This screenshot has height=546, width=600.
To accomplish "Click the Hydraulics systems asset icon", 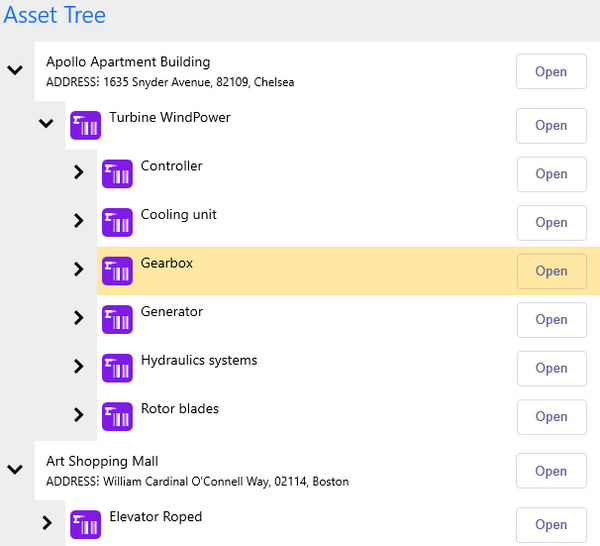I will click(118, 368).
